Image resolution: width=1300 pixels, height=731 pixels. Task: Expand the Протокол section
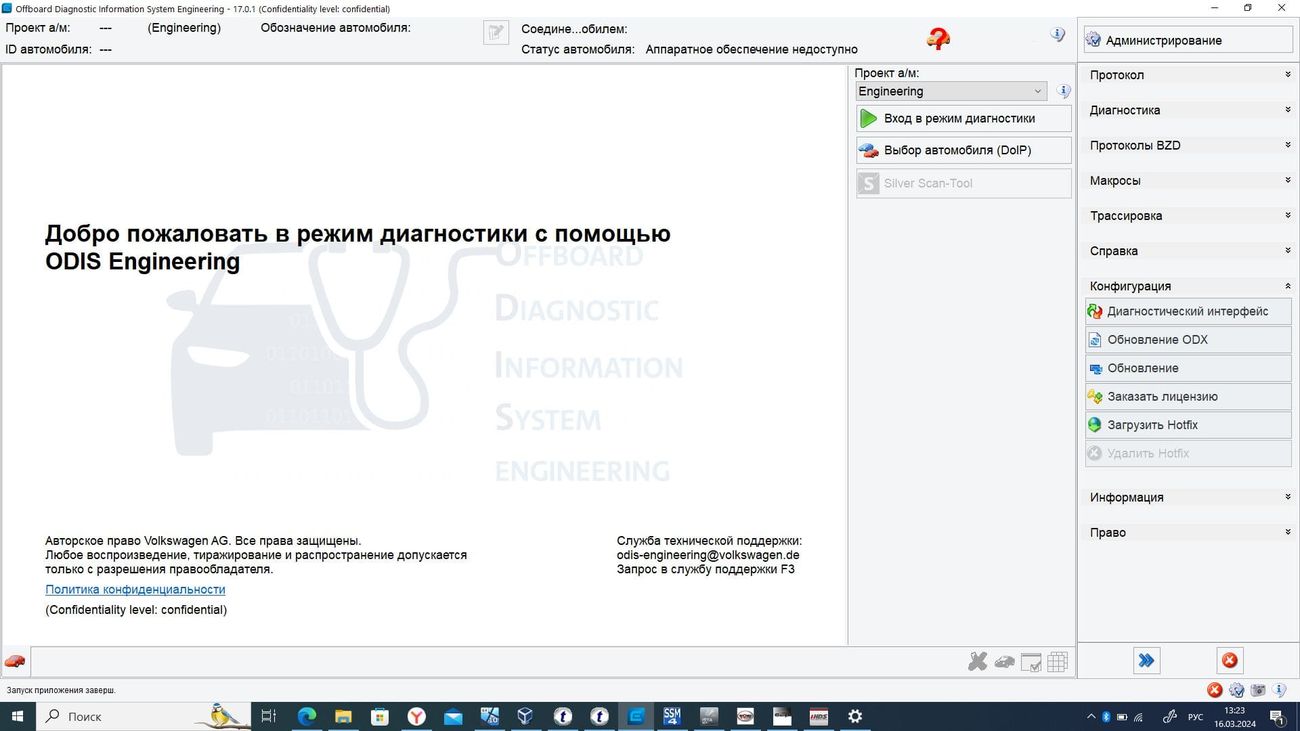(x=1188, y=75)
